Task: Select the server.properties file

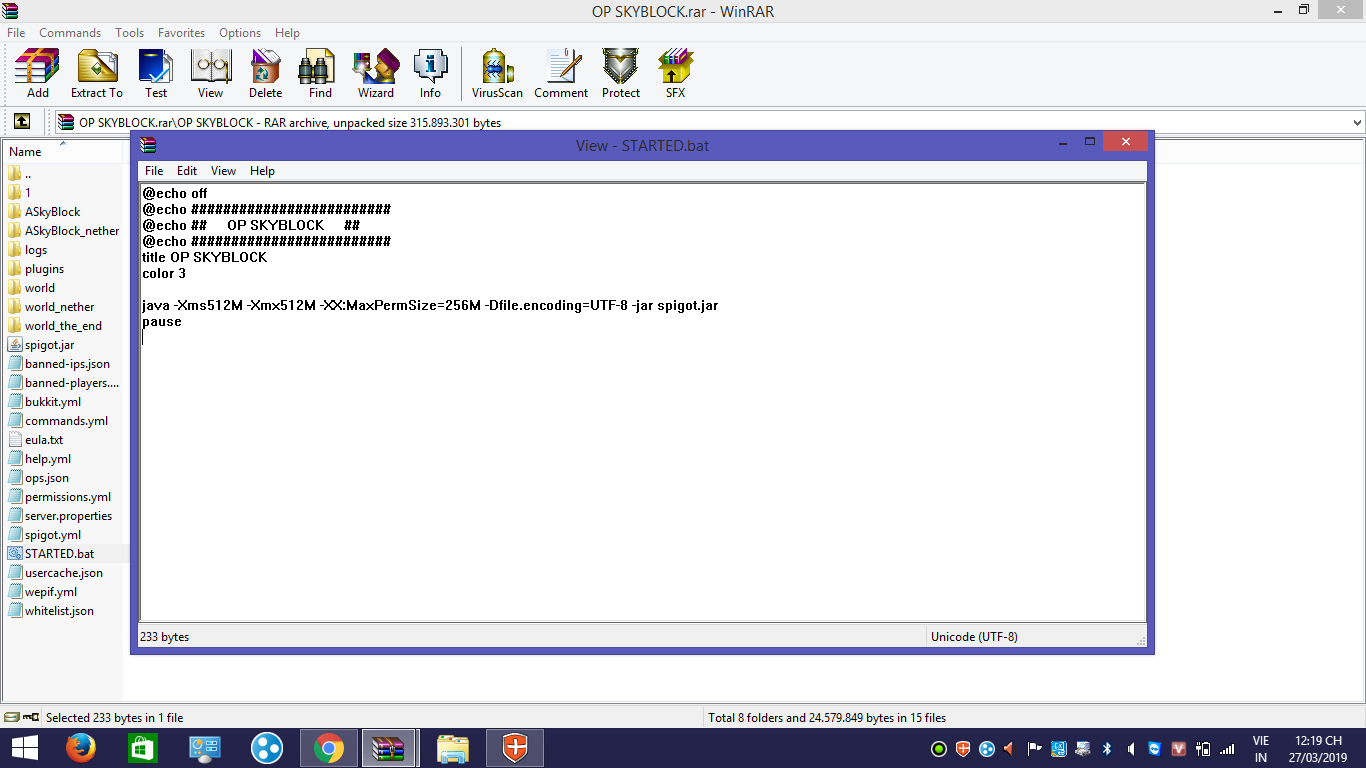Action: (60, 516)
